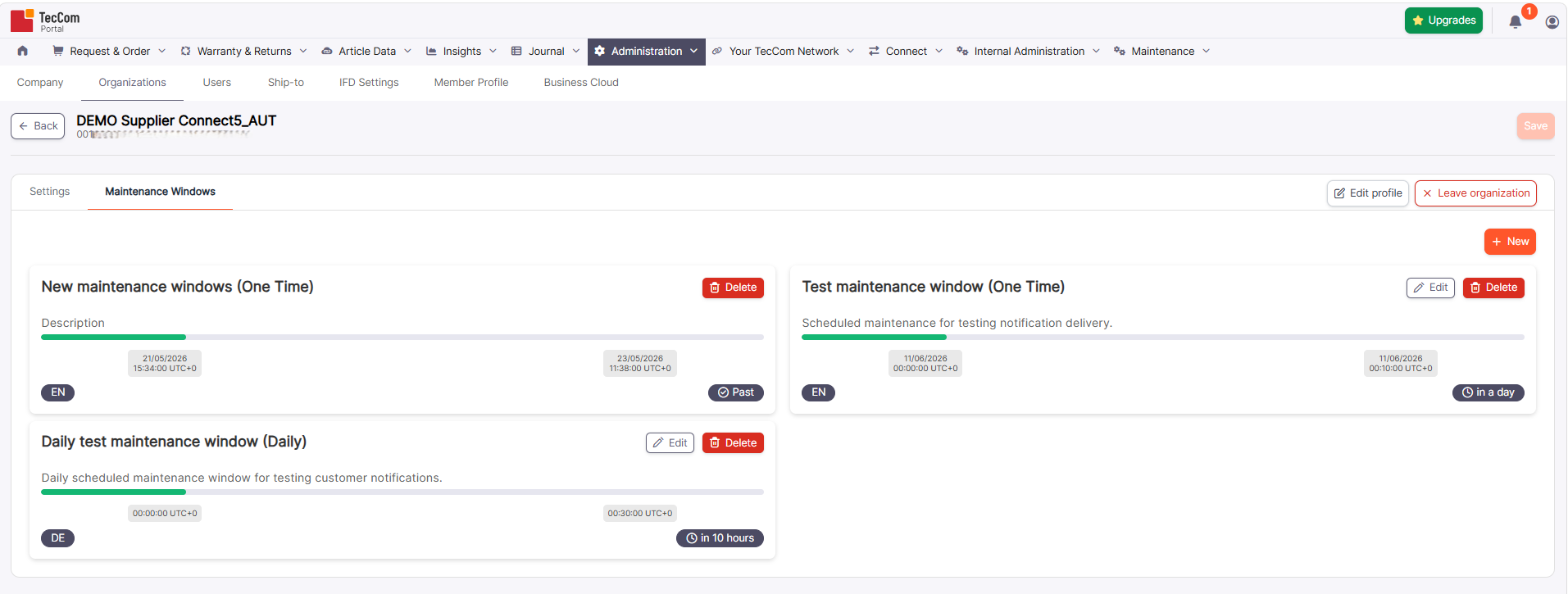Viewport: 1568px width, 594px height.
Task: Click the Leave organization button
Action: tap(1475, 193)
